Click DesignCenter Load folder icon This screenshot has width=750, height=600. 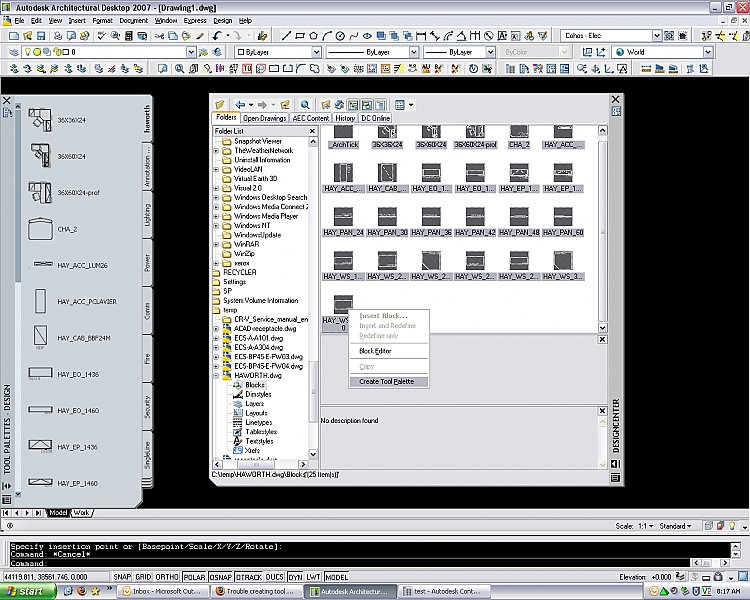[220, 104]
